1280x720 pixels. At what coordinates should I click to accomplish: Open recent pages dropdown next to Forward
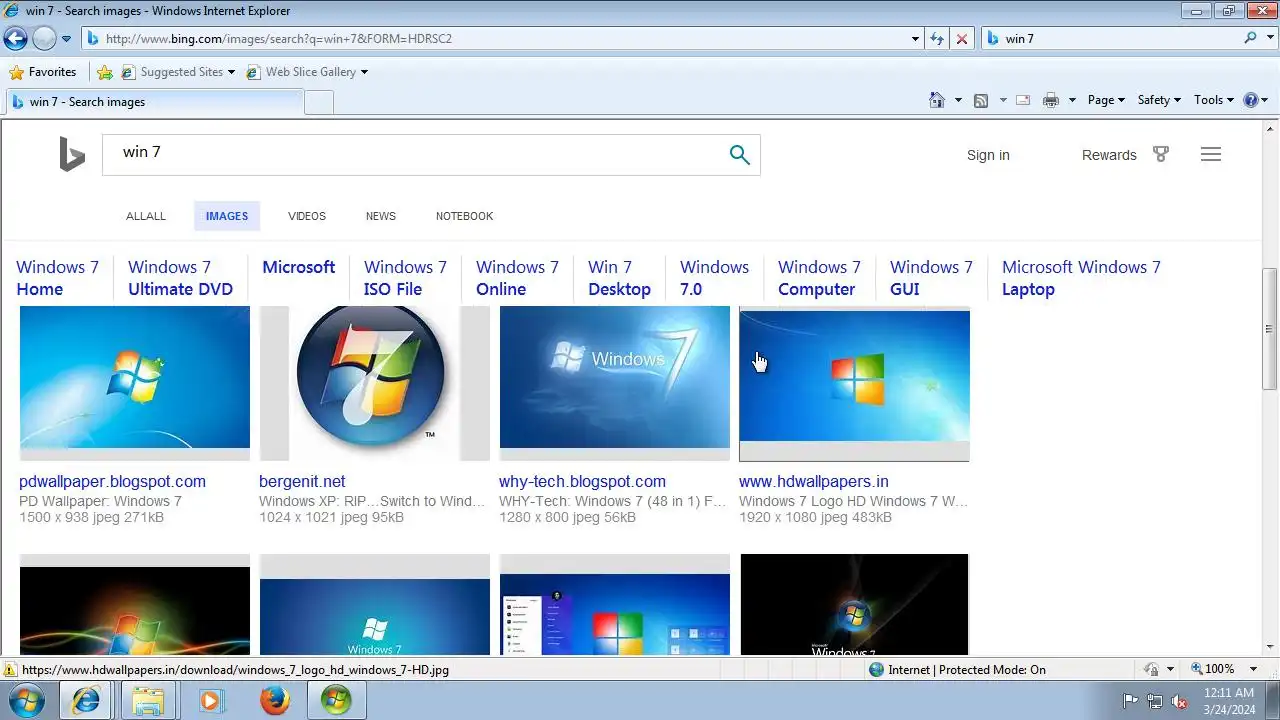pos(66,39)
